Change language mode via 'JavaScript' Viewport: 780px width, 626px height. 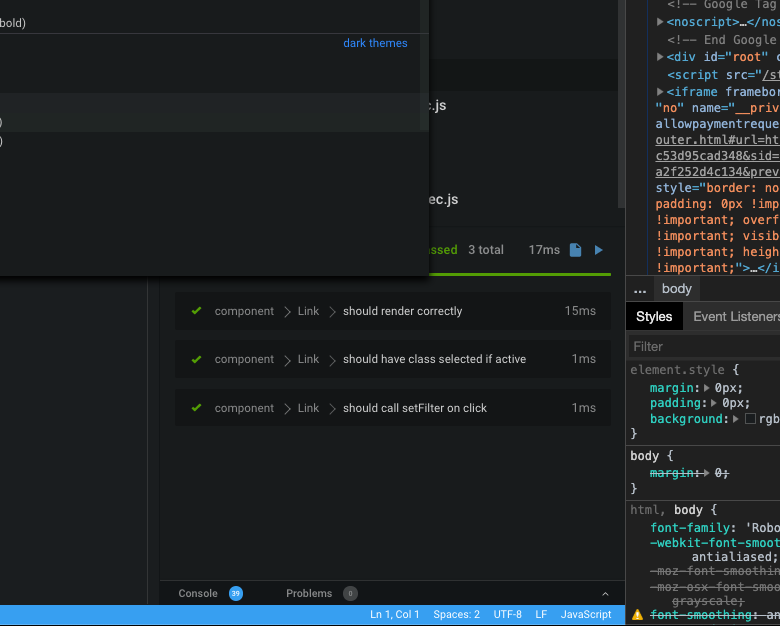click(x=586, y=615)
